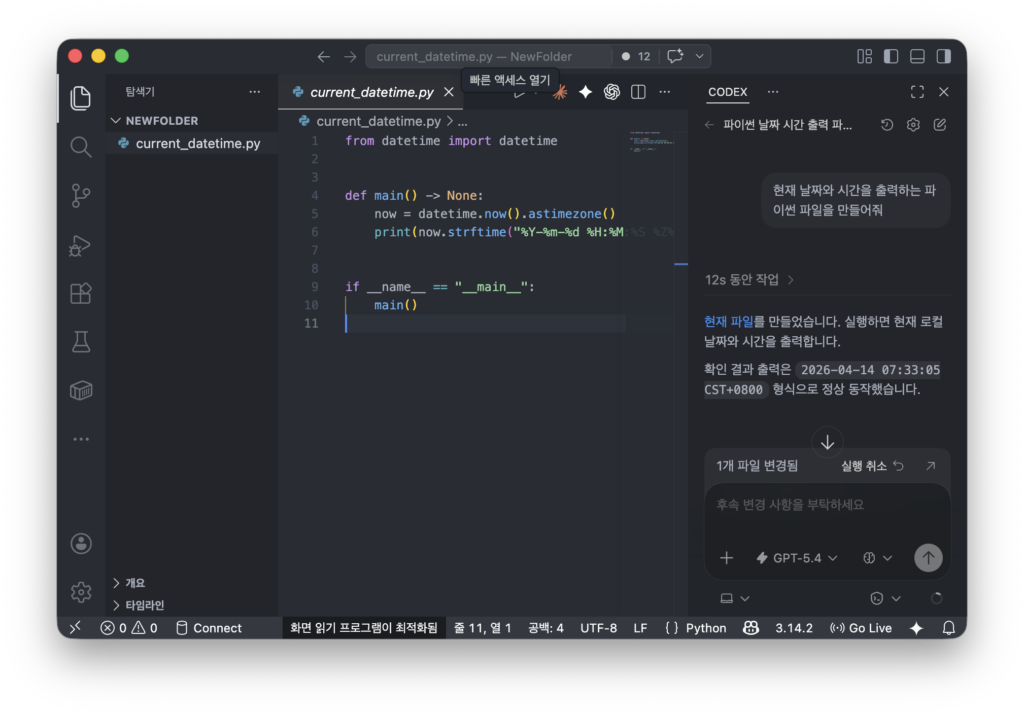This screenshot has height=714, width=1024.
Task: Select the current_datetime.py editor tab
Action: (x=372, y=92)
